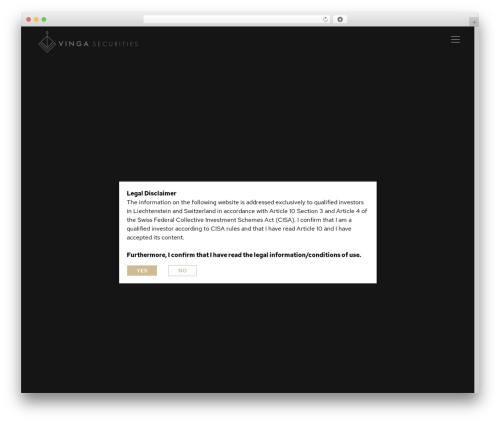
Task: Click the green maximize window dot
Action: coord(44,19)
